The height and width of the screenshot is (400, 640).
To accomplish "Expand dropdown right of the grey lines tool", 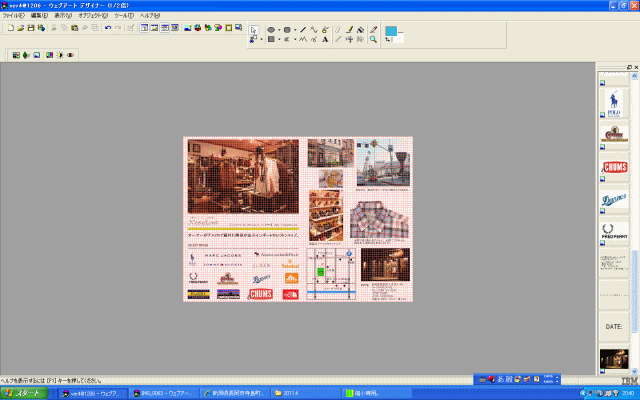I will pyautogui.click(x=295, y=40).
